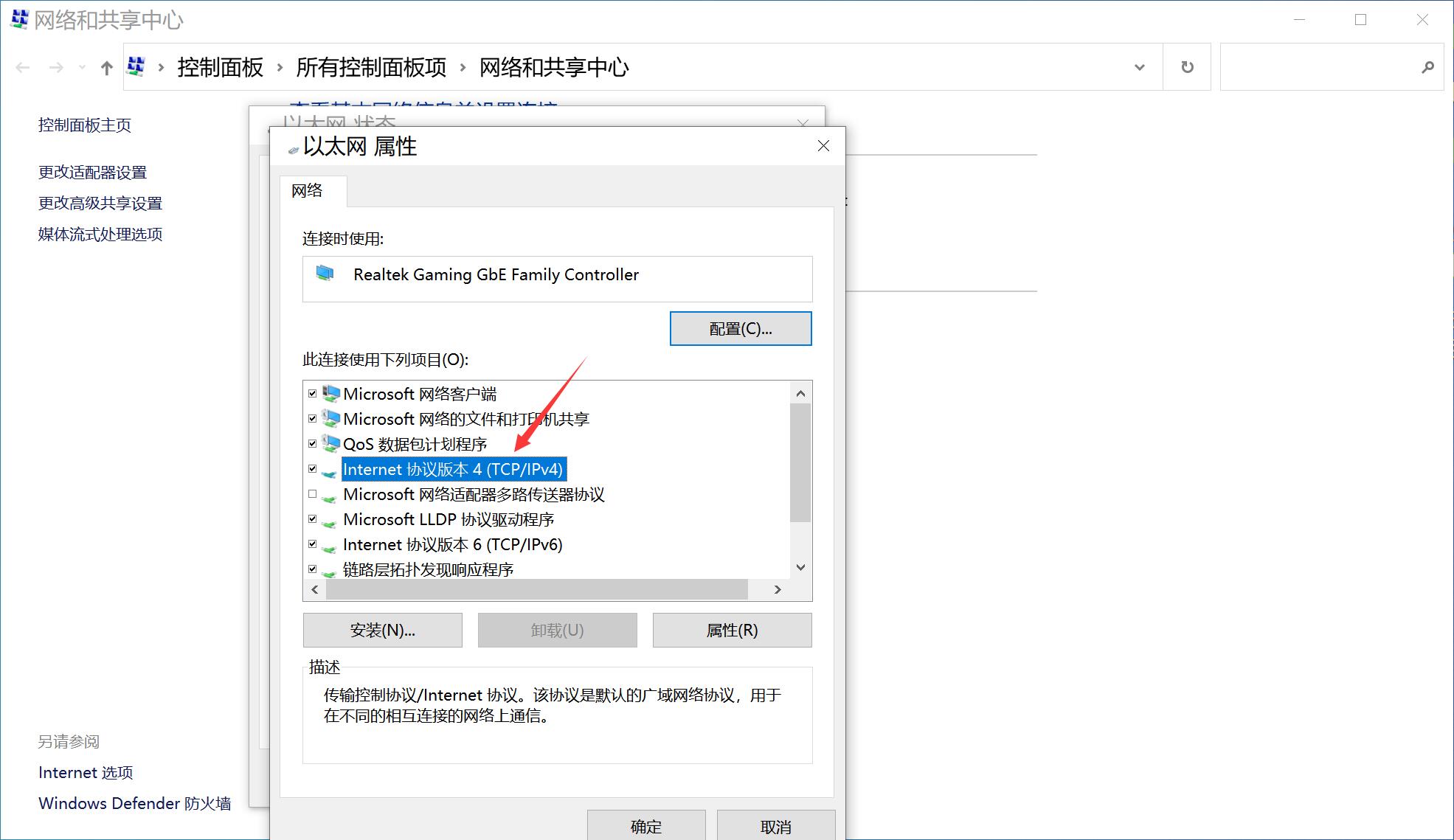Select 所有控制面板项 breadcrumb item

[x=371, y=68]
